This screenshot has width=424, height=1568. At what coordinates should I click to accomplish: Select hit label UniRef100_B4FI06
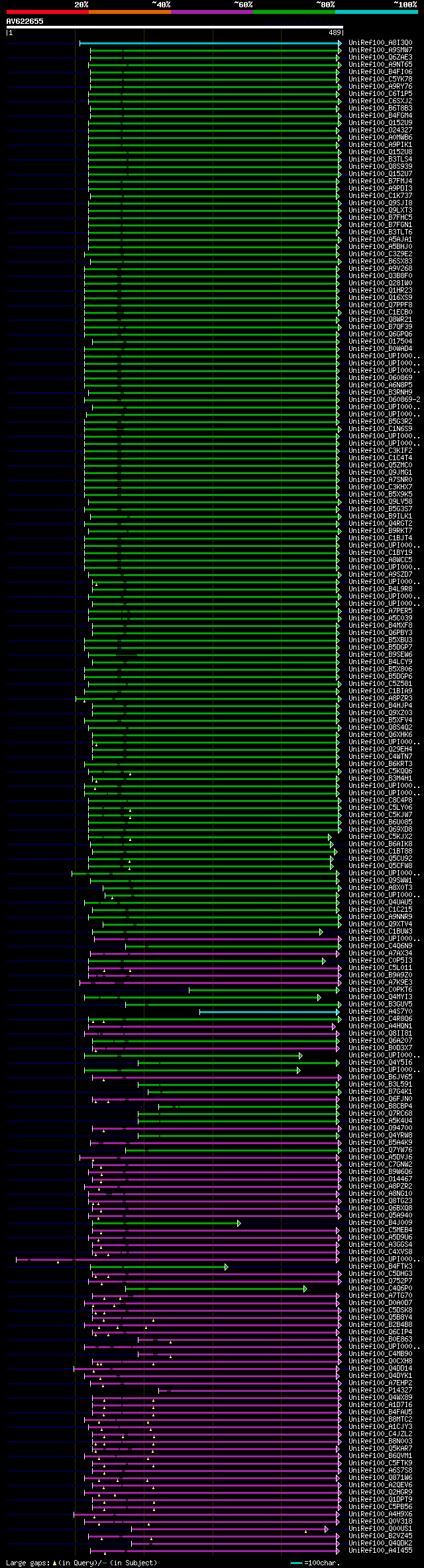(x=380, y=72)
